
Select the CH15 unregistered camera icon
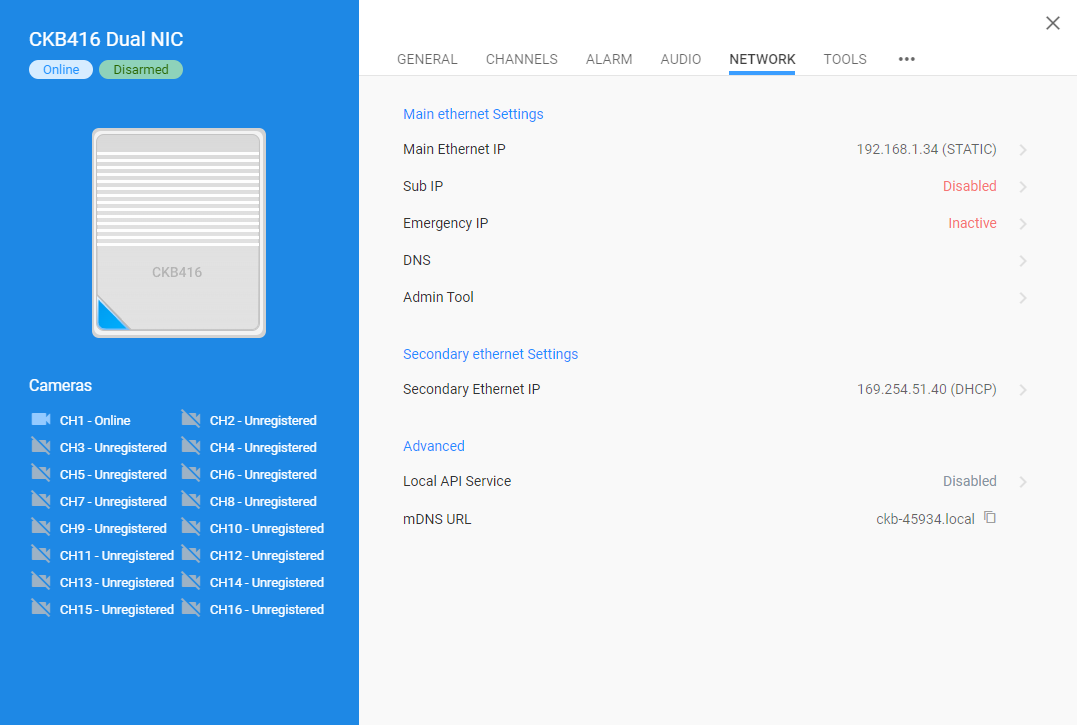pos(41,608)
